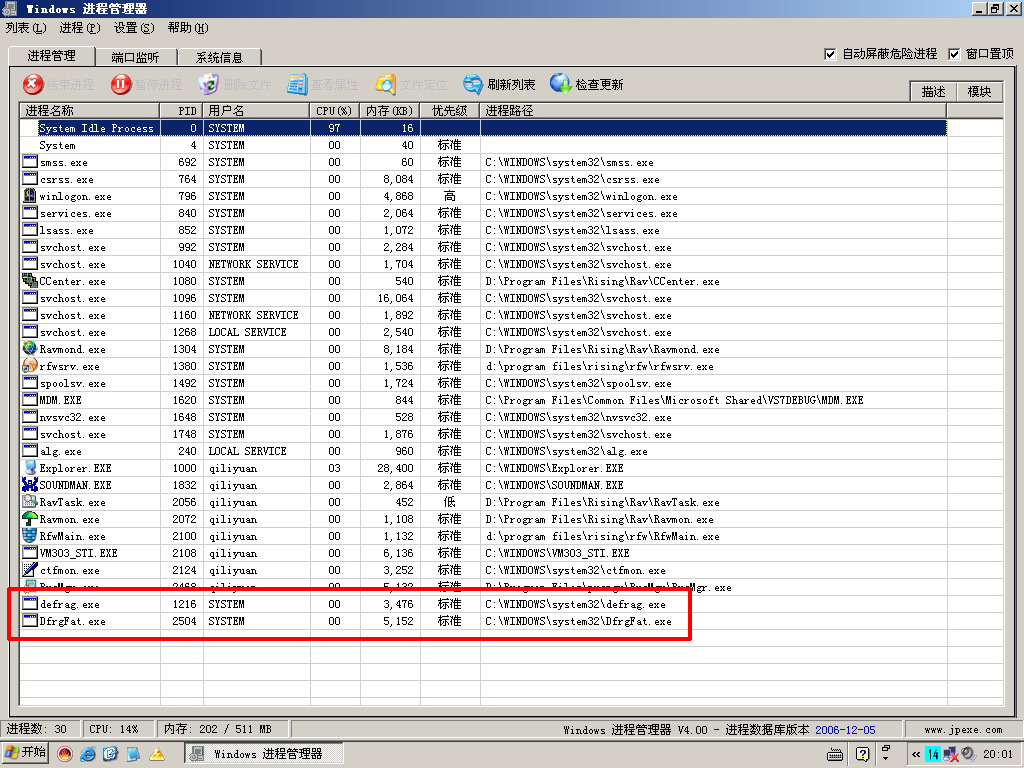Click the End Process red X icon
Image resolution: width=1024 pixels, height=768 pixels.
(33, 84)
